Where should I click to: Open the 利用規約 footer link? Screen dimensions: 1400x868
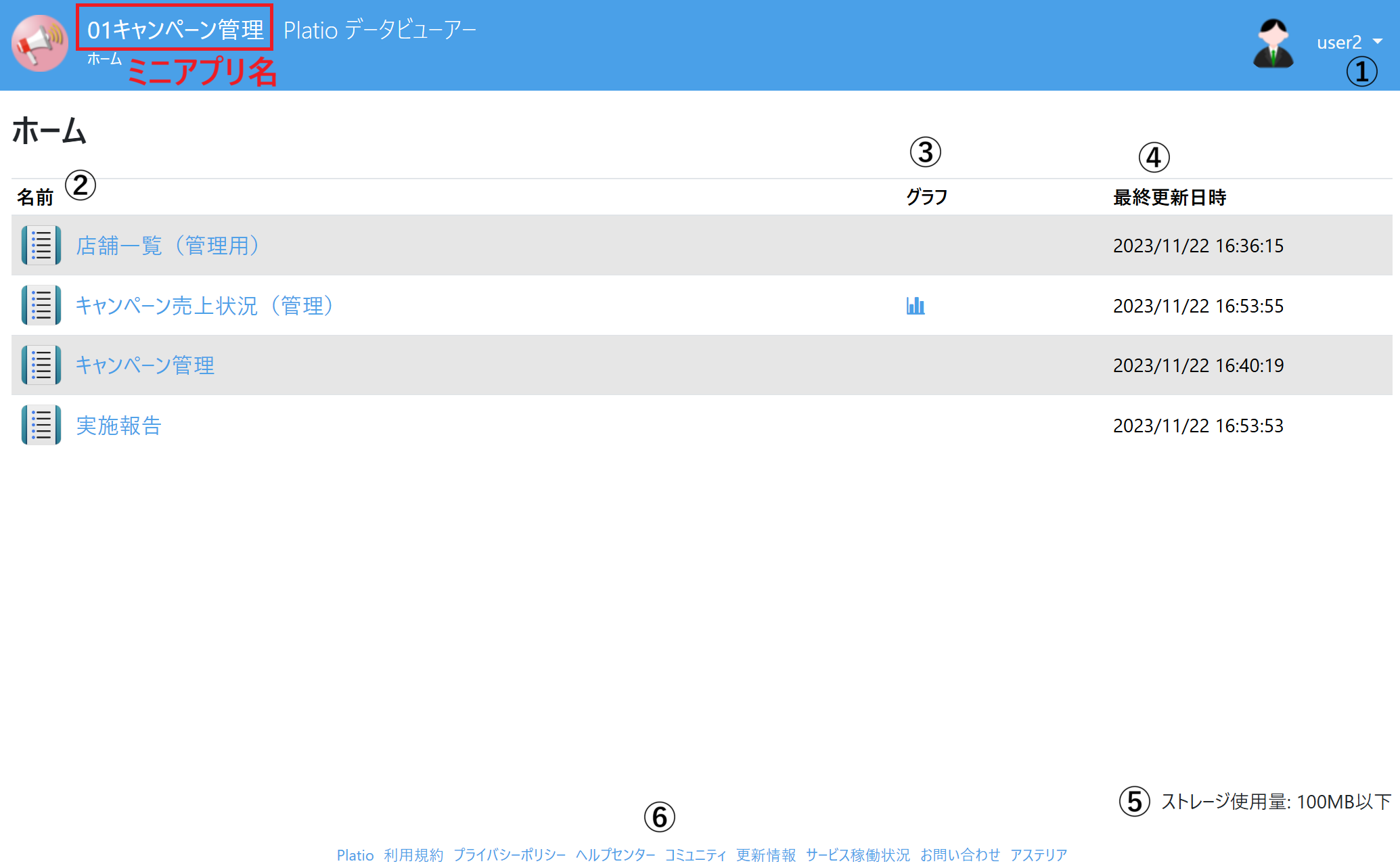click(x=414, y=855)
